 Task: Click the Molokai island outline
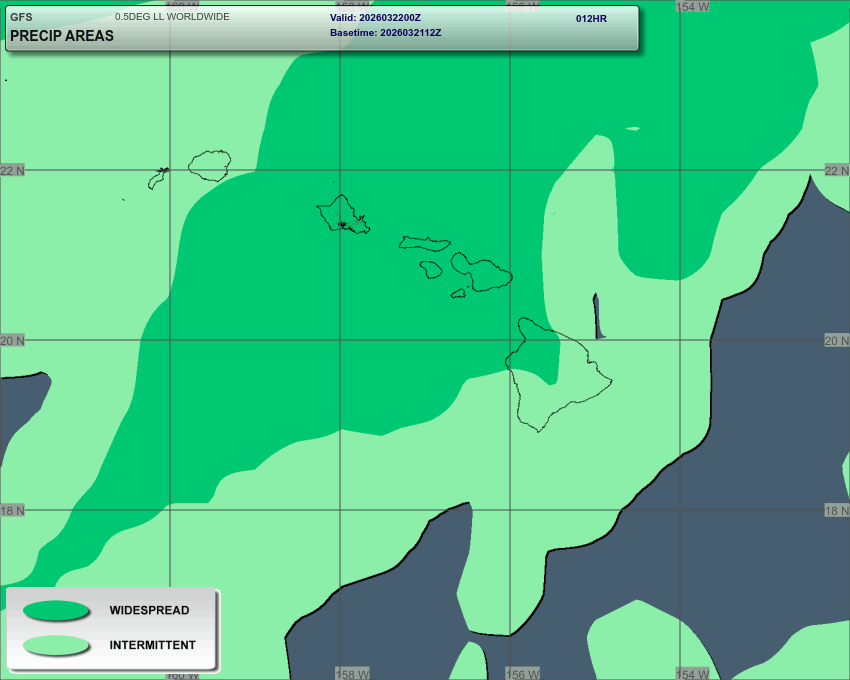(x=425, y=243)
